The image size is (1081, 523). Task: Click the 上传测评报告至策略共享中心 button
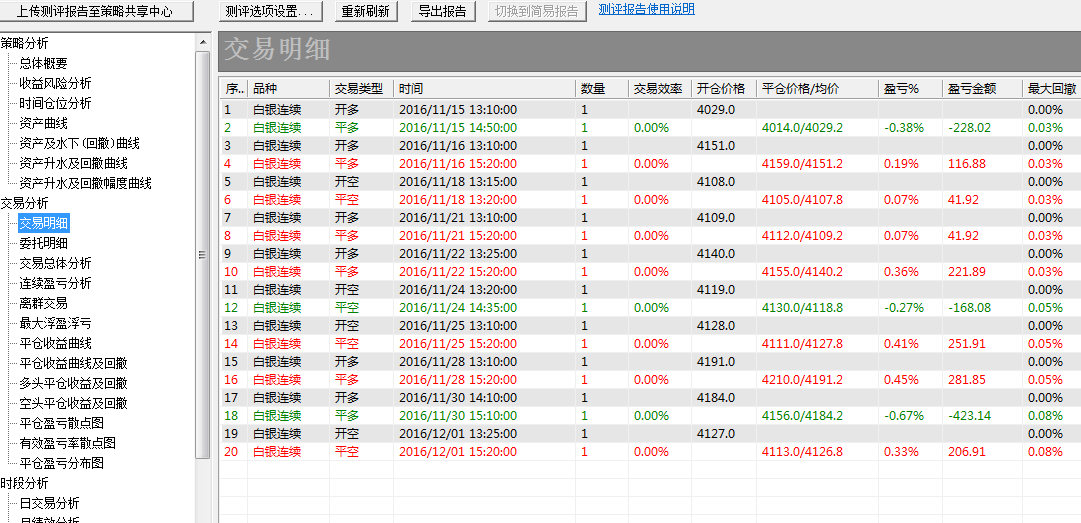94,11
